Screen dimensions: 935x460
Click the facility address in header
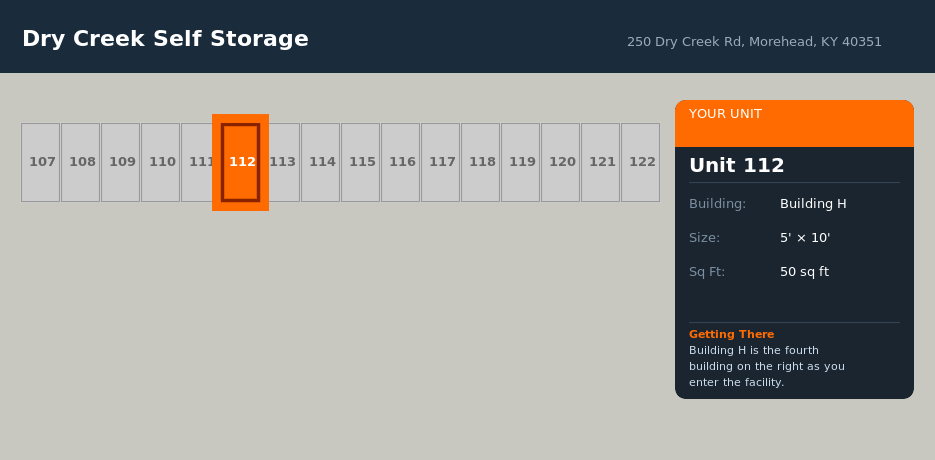coord(754,42)
